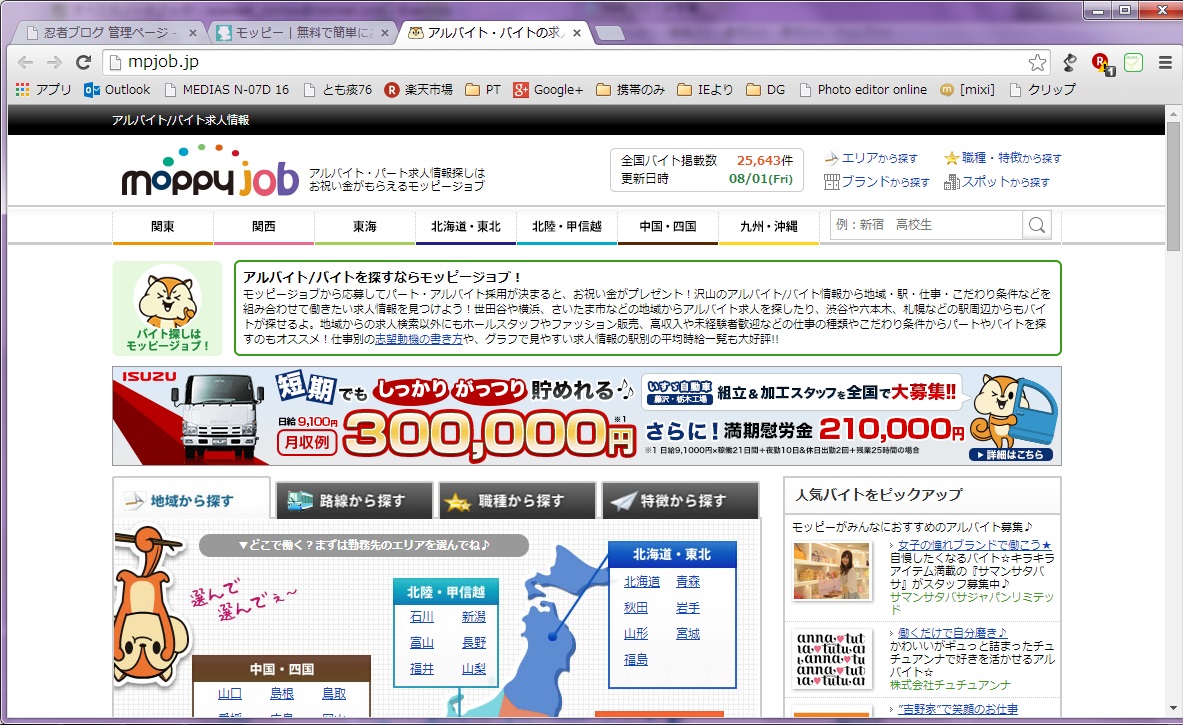Click the search magnifier button
Screen dimensions: 1183x725
(x=1037, y=225)
